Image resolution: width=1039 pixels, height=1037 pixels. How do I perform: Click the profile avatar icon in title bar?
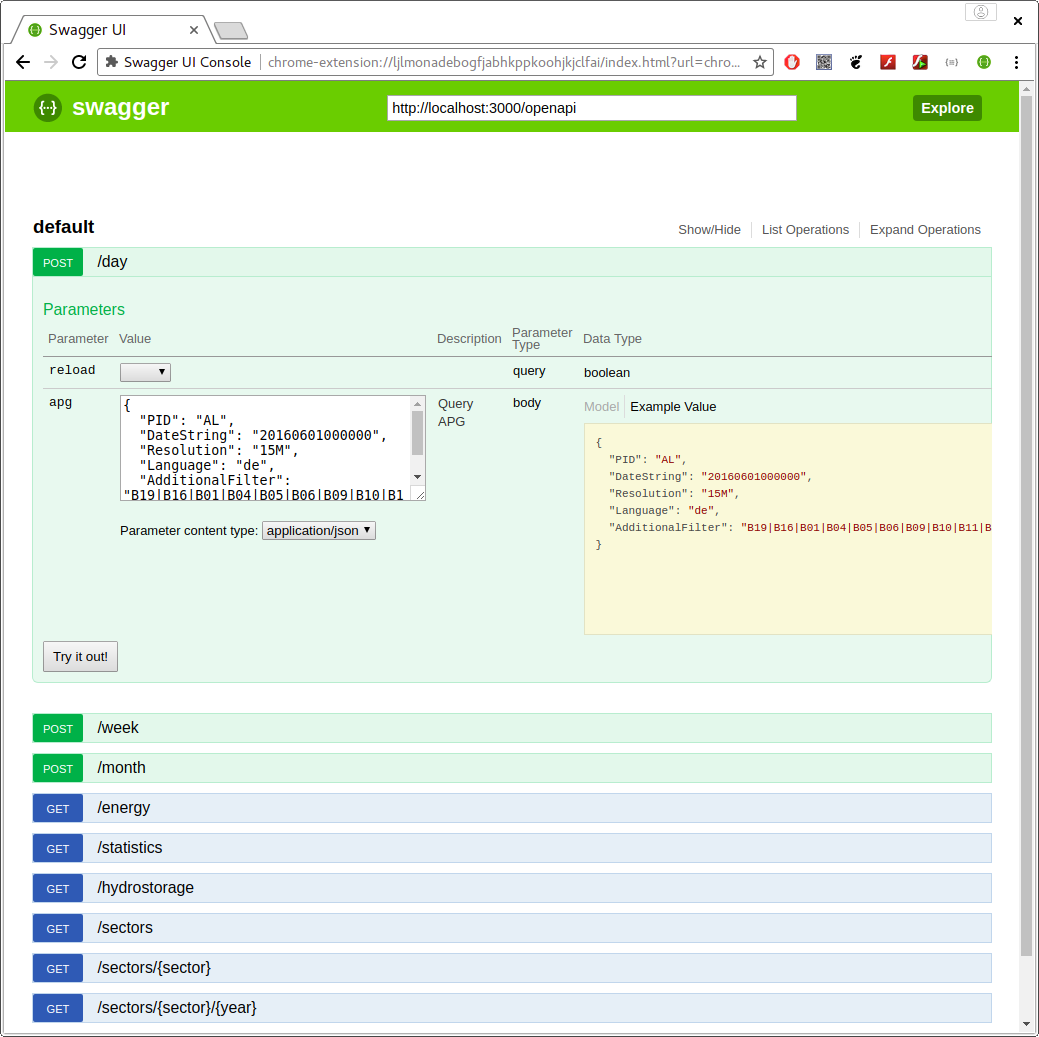coord(981,12)
